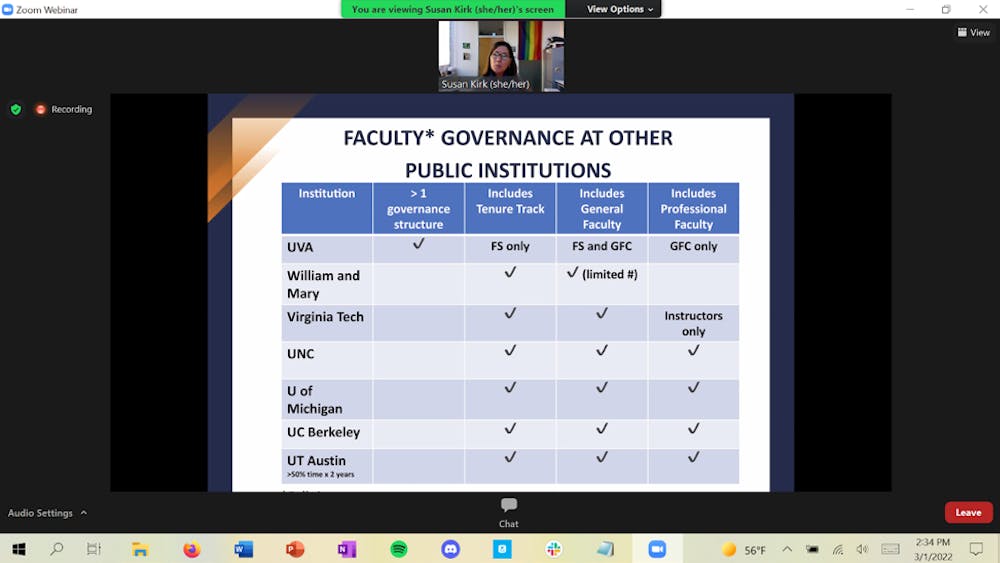The image size is (1000, 563).
Task: Leave the webinar
Action: [x=968, y=513]
